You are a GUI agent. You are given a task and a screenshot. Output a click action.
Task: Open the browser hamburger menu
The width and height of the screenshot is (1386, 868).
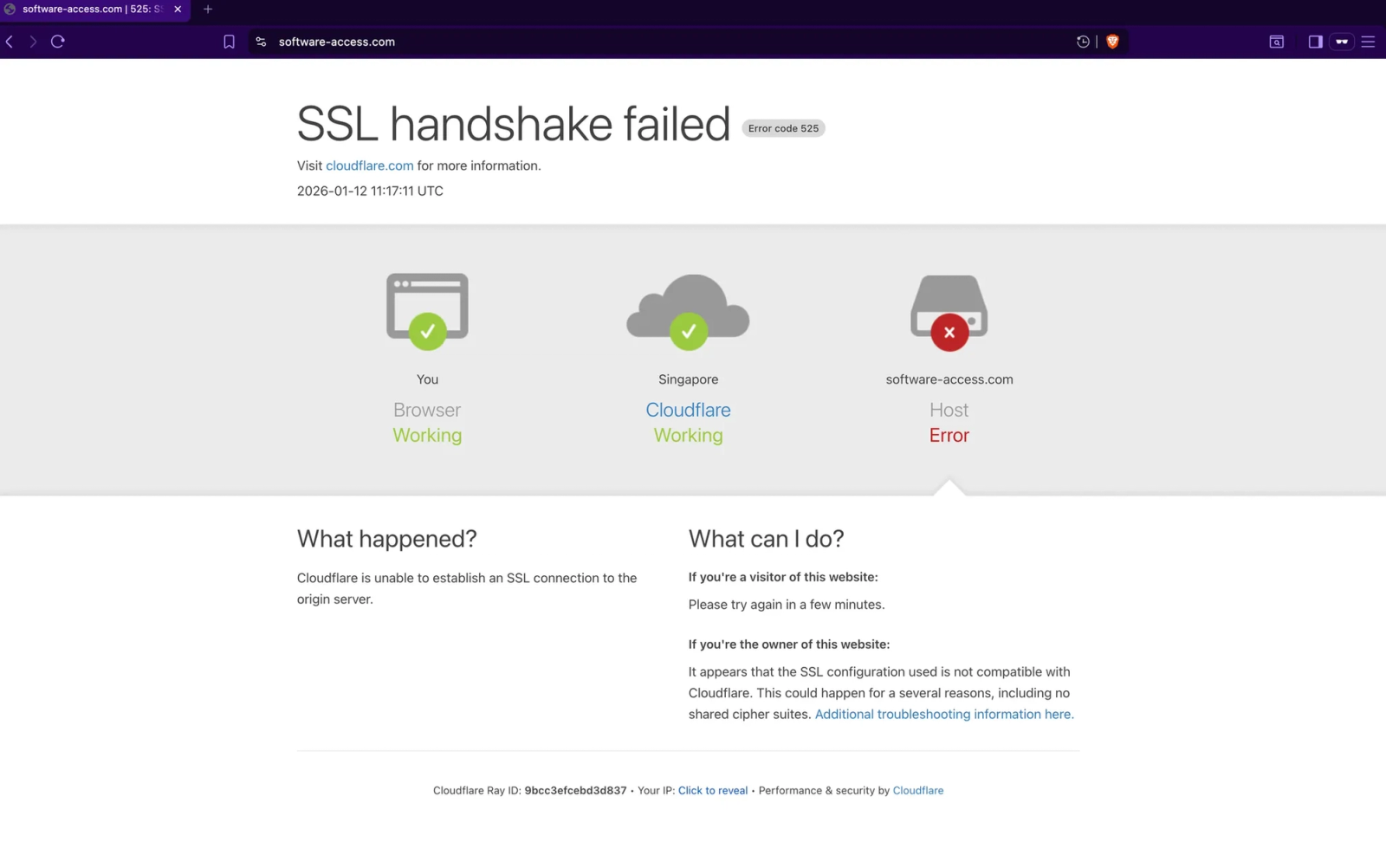(x=1370, y=41)
